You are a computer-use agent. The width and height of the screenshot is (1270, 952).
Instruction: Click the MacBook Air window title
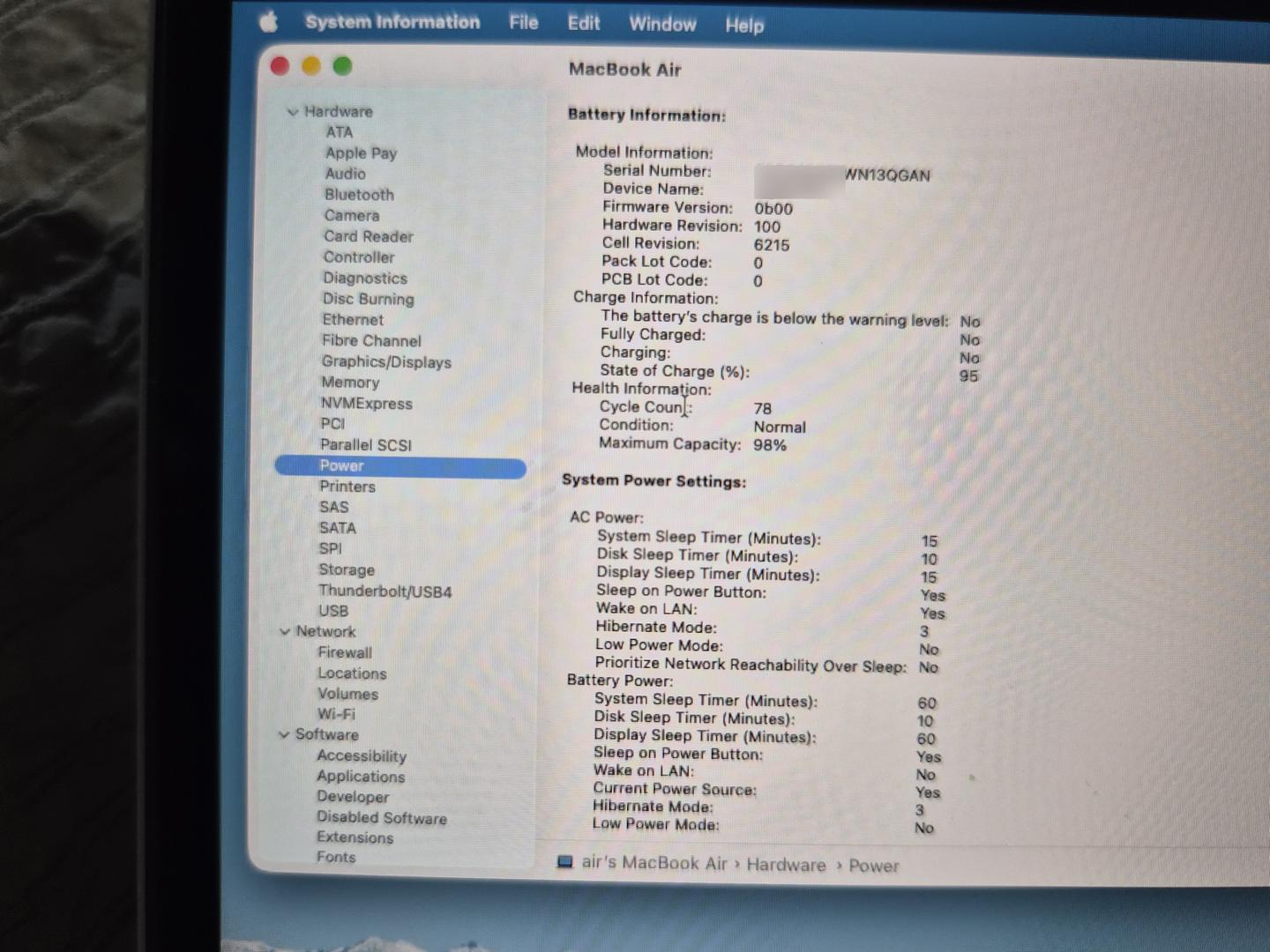point(624,70)
